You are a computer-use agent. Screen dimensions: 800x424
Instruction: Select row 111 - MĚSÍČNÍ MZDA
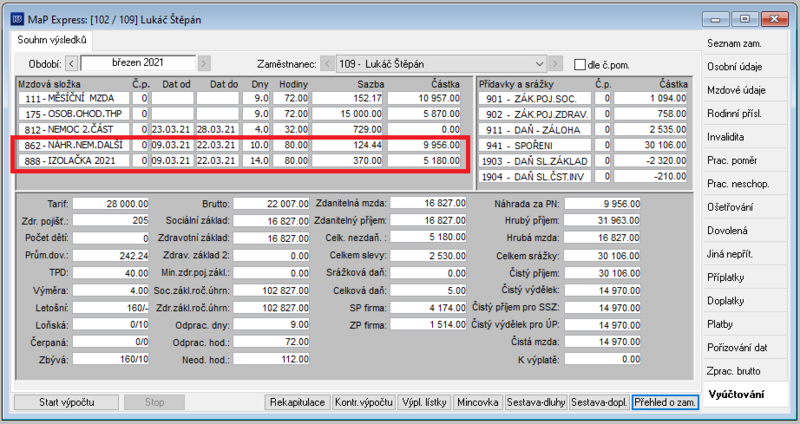[x=239, y=98]
